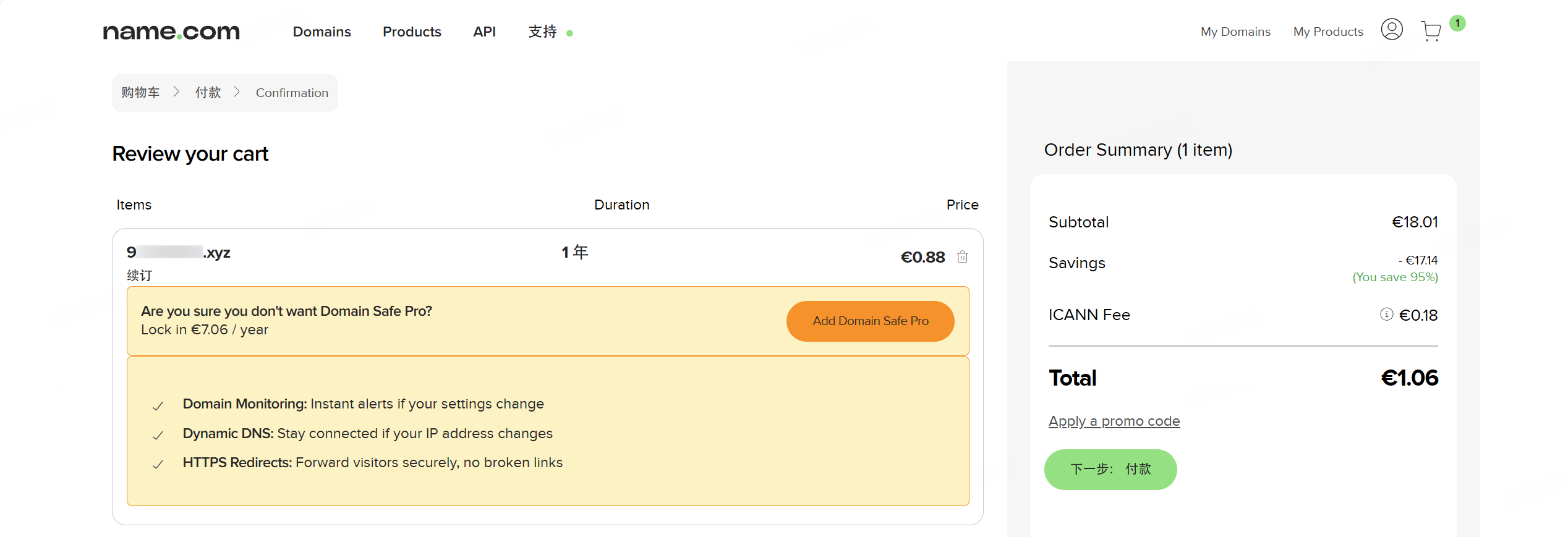Proceed with the 下一步: 付款 button
The height and width of the screenshot is (537, 1568).
click(x=1110, y=469)
